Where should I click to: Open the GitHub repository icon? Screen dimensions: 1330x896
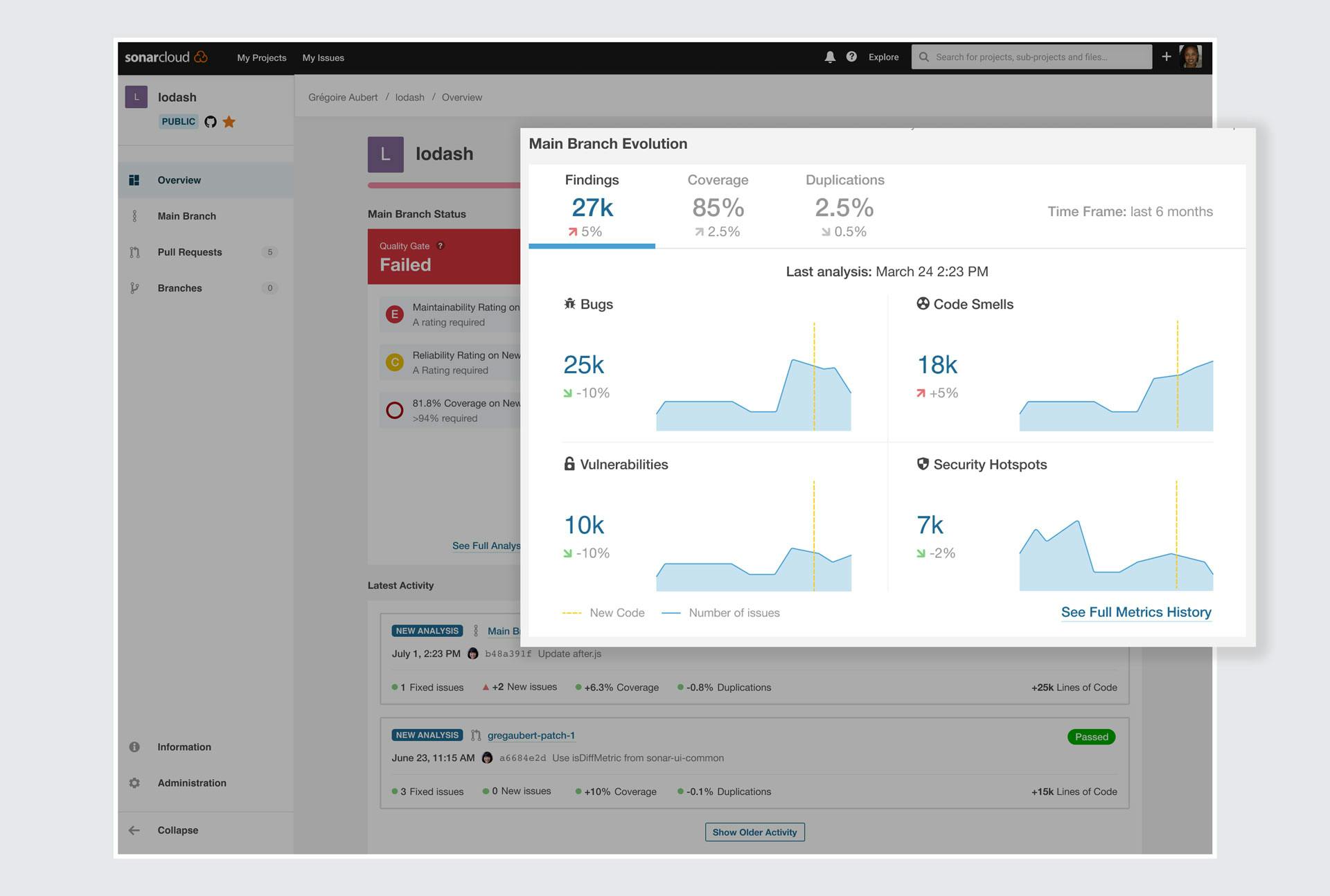tap(211, 122)
